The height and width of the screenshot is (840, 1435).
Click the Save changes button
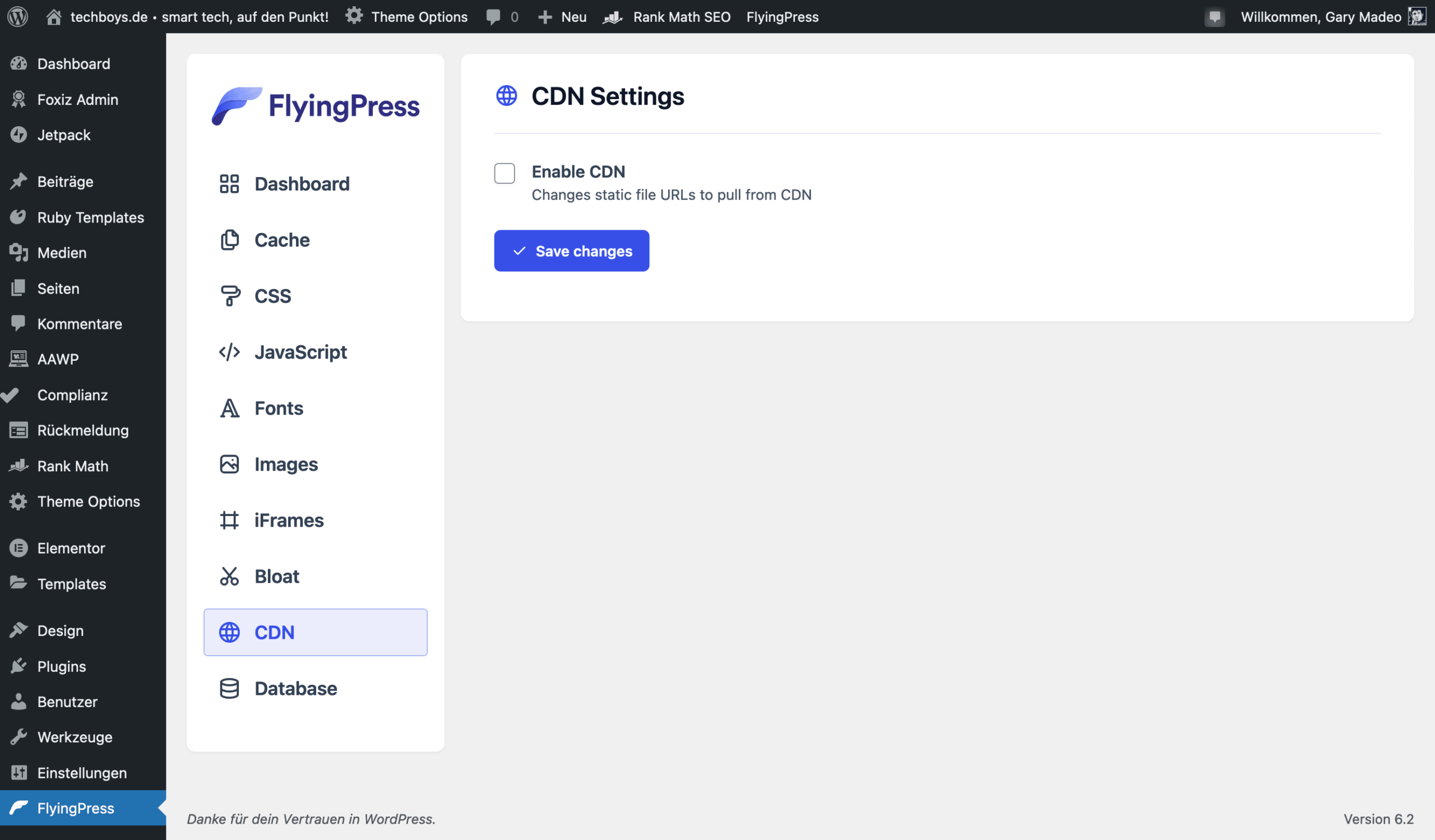[x=572, y=251]
